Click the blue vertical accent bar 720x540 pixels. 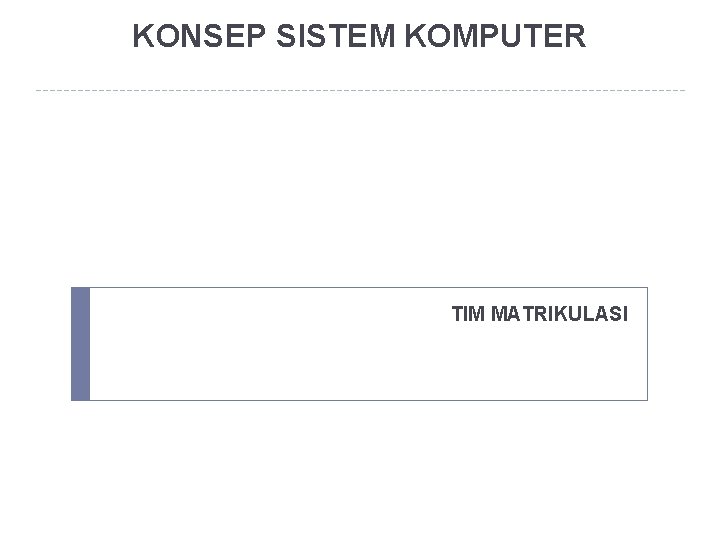tap(80, 344)
